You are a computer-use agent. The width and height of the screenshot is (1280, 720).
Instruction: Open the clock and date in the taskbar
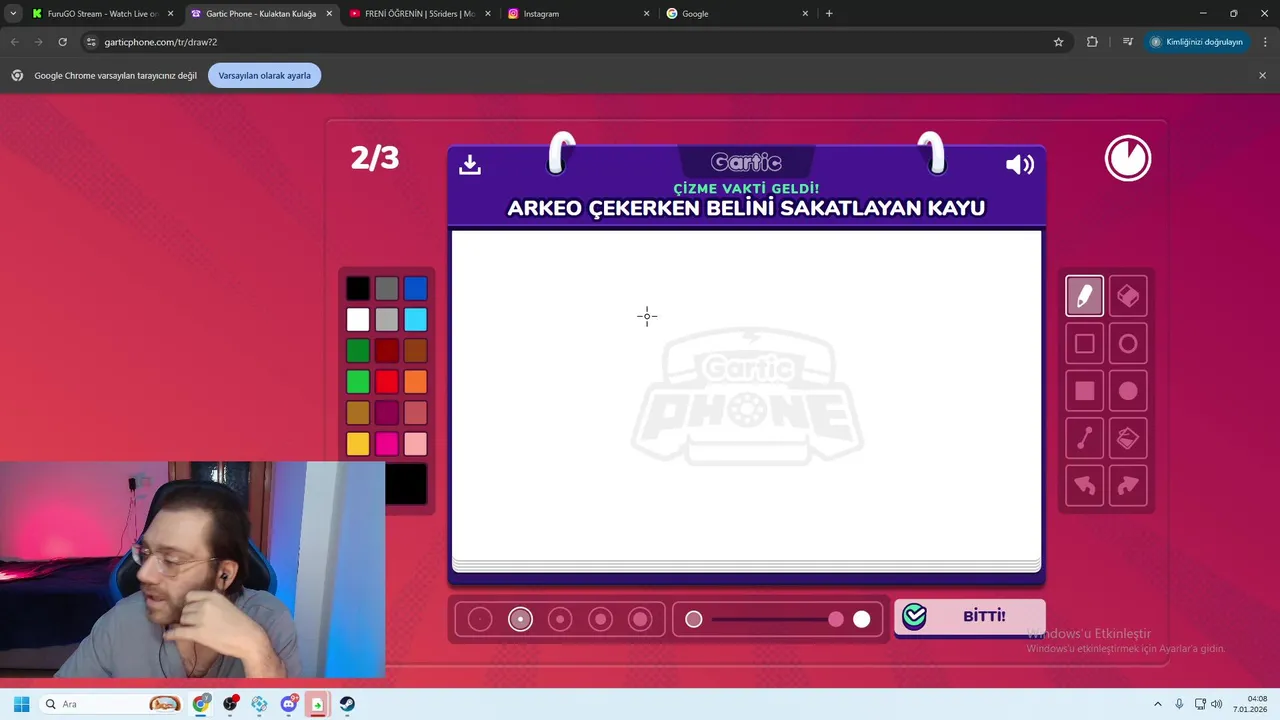(1251, 704)
